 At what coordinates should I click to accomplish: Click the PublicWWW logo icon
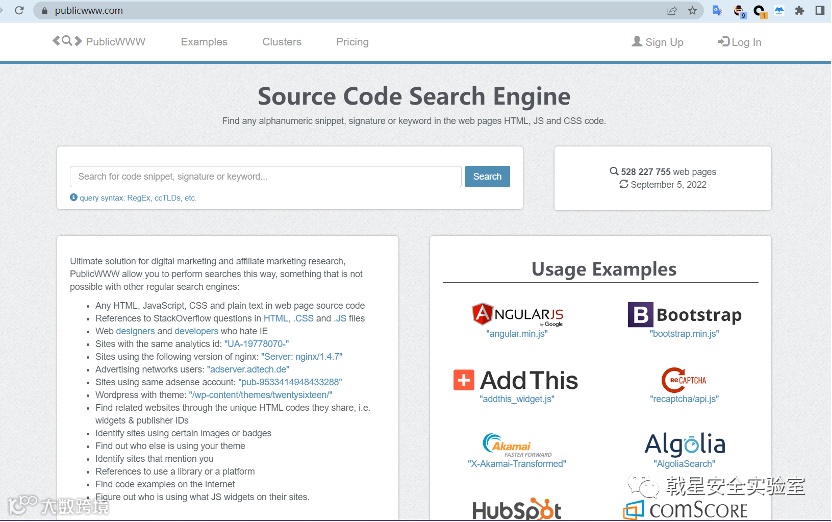tap(67, 41)
